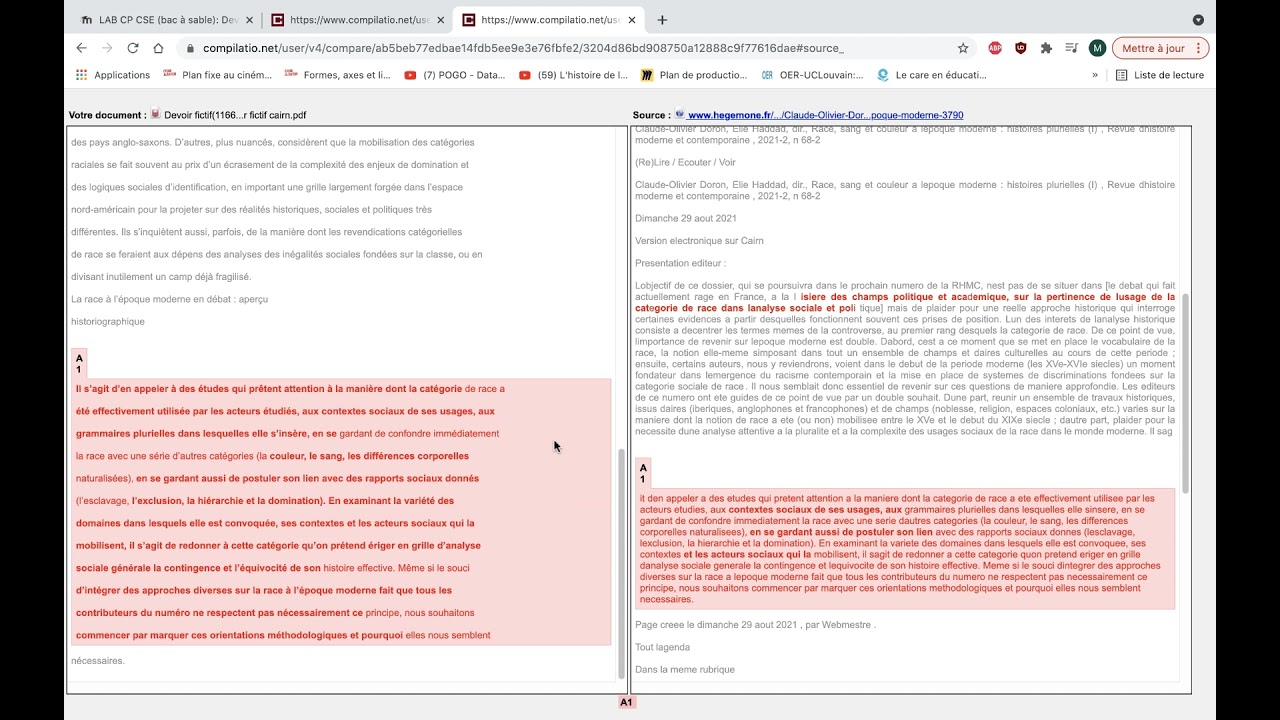Click the PDF icon next to Devoir fictif
Viewport: 1280px width, 720px height.
click(155, 114)
